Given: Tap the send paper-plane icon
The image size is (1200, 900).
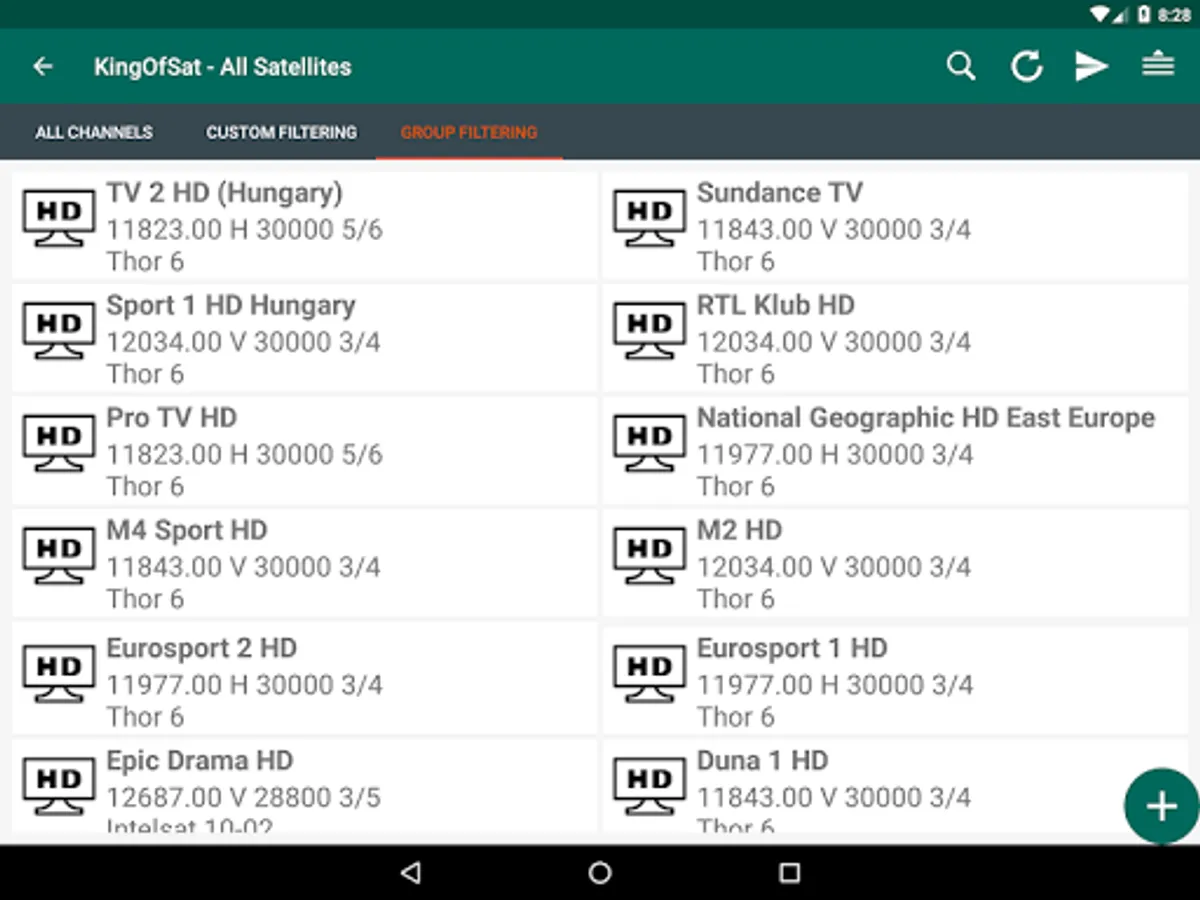Looking at the screenshot, I should click(x=1092, y=67).
